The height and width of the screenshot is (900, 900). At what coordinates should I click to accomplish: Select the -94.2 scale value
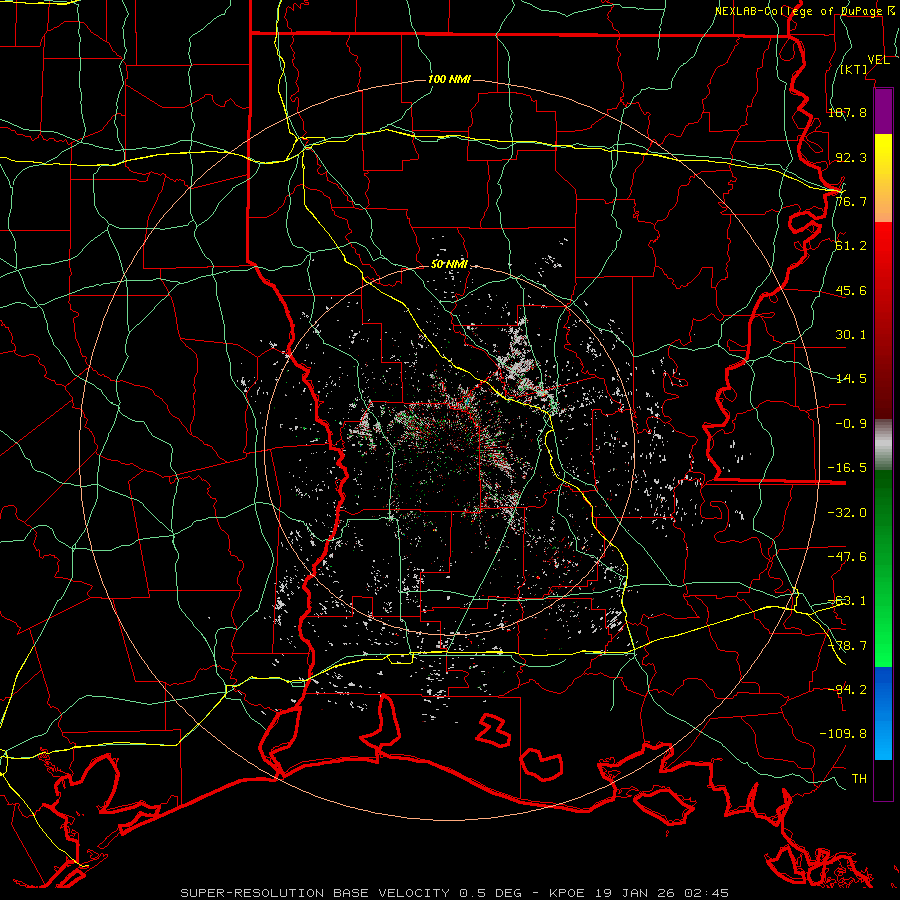[847, 689]
